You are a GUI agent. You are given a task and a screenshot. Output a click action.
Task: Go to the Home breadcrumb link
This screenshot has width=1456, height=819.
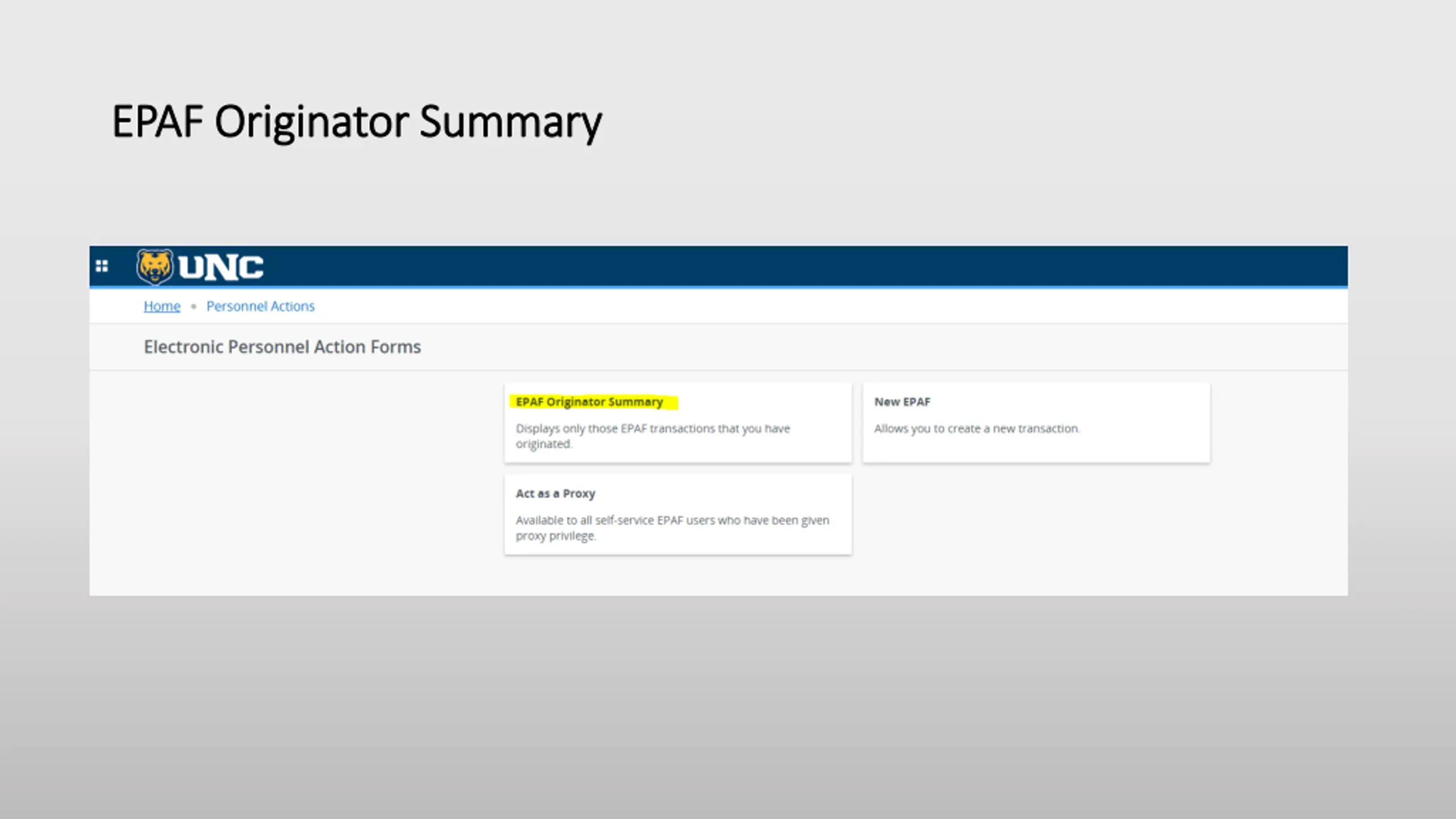[162, 306]
